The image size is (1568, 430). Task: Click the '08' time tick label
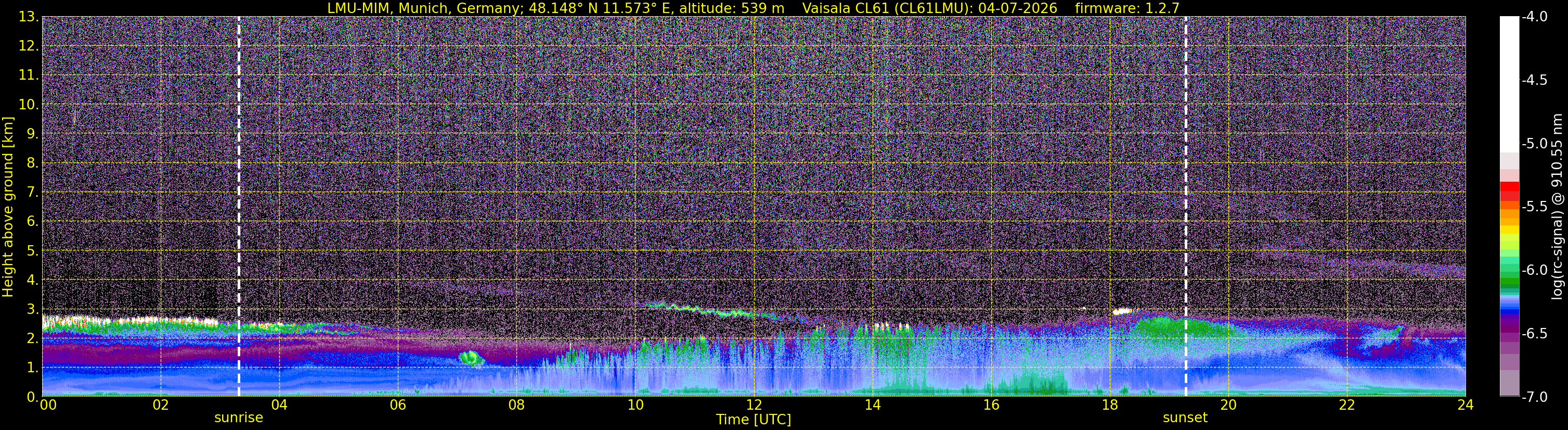(516, 405)
